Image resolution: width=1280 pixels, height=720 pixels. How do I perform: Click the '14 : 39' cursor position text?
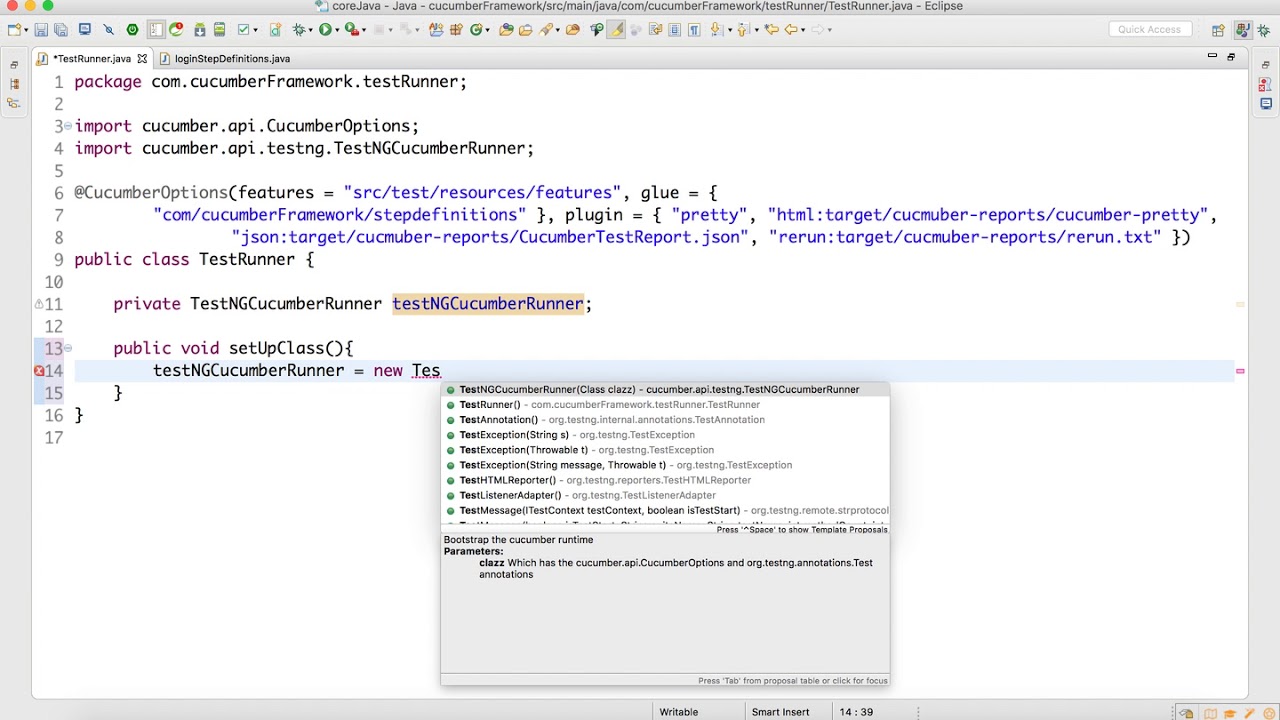click(x=856, y=712)
